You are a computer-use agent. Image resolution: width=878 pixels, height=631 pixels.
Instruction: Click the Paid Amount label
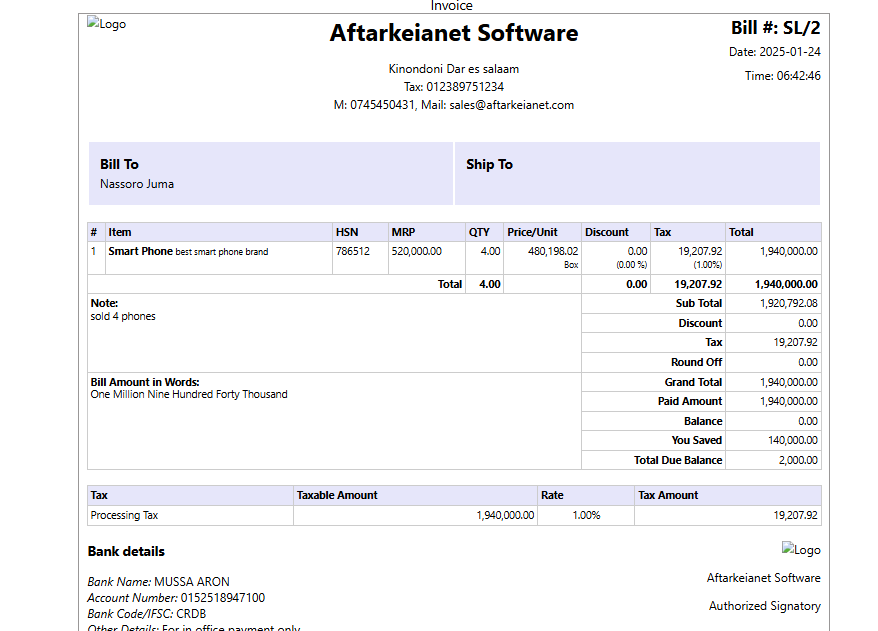(690, 401)
